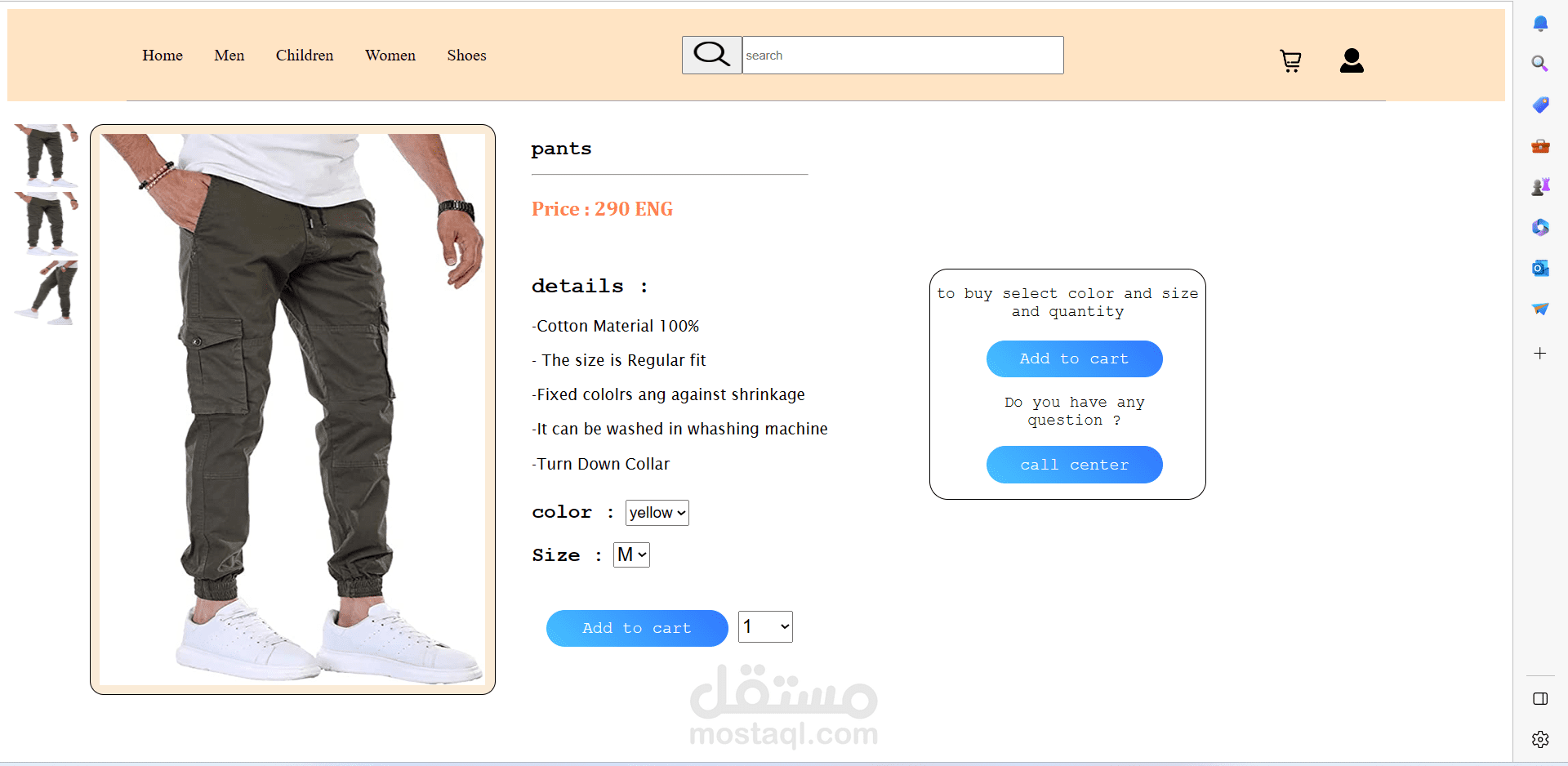Select the first pants thumbnail image

click(47, 156)
